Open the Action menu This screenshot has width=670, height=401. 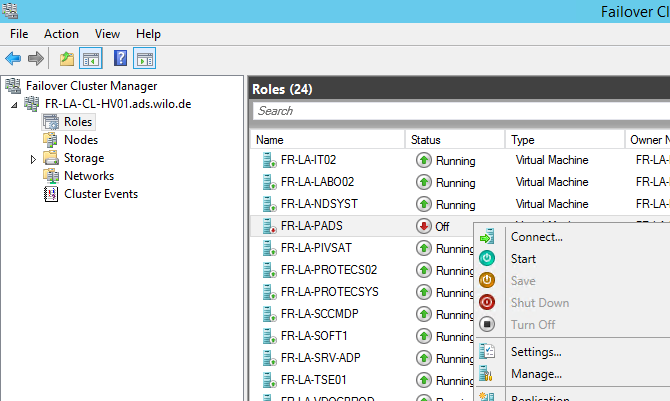point(61,34)
